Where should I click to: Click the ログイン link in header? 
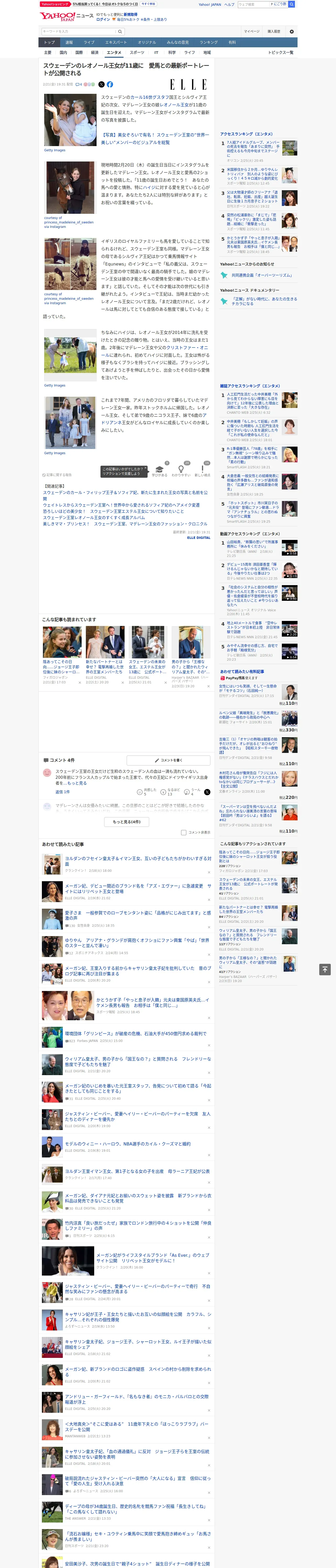click(103, 20)
